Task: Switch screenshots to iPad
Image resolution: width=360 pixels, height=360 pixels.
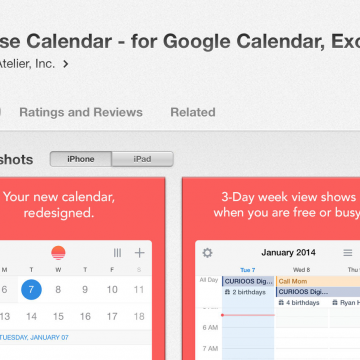Action: coord(142,159)
